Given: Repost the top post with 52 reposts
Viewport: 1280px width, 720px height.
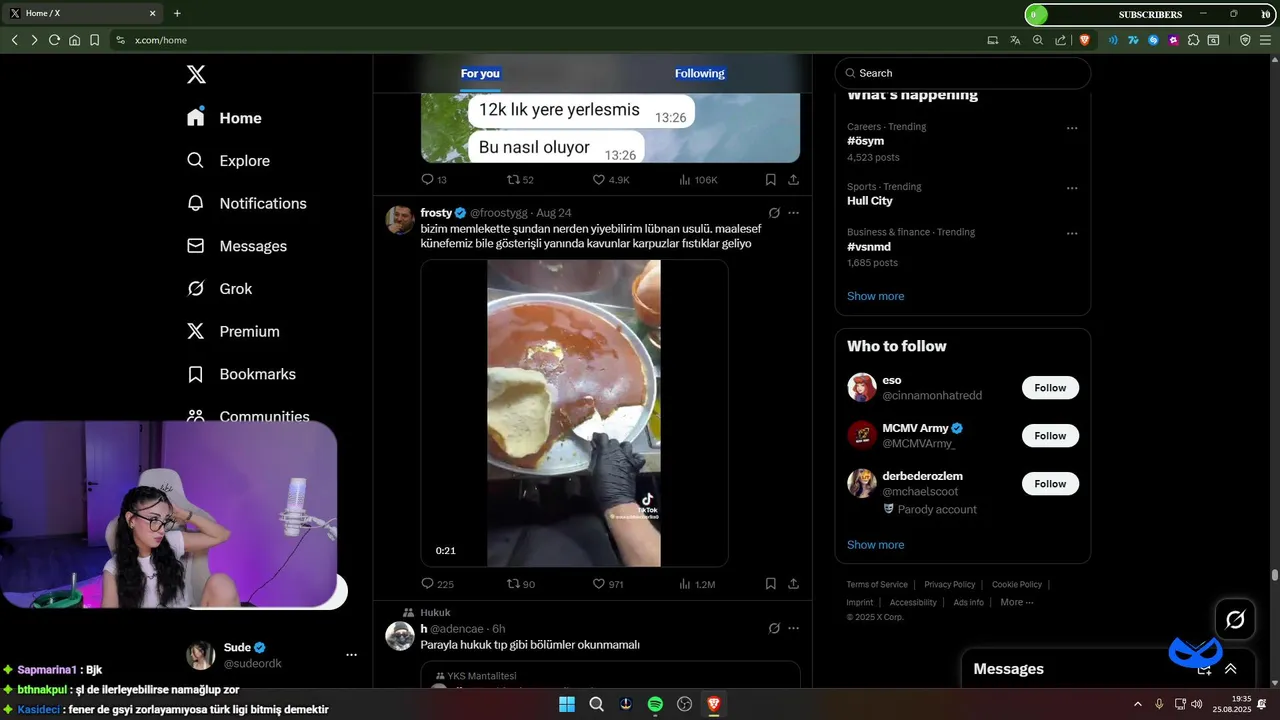Looking at the screenshot, I should [x=520, y=180].
